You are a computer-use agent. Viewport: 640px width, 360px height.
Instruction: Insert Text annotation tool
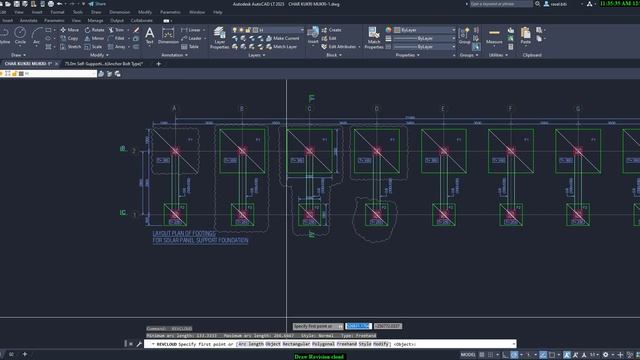coord(149,35)
